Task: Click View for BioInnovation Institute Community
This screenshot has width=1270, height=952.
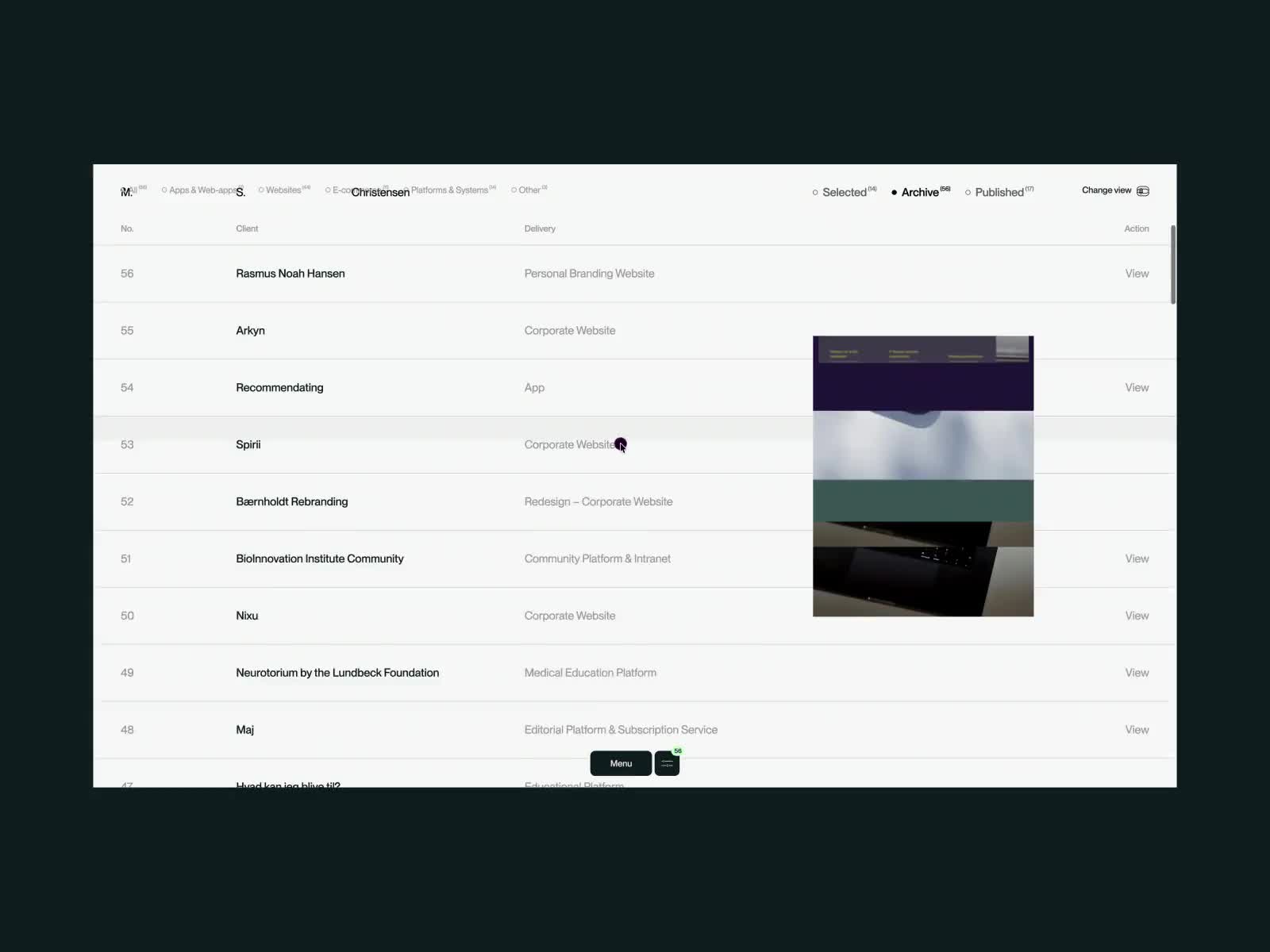Action: click(1137, 559)
